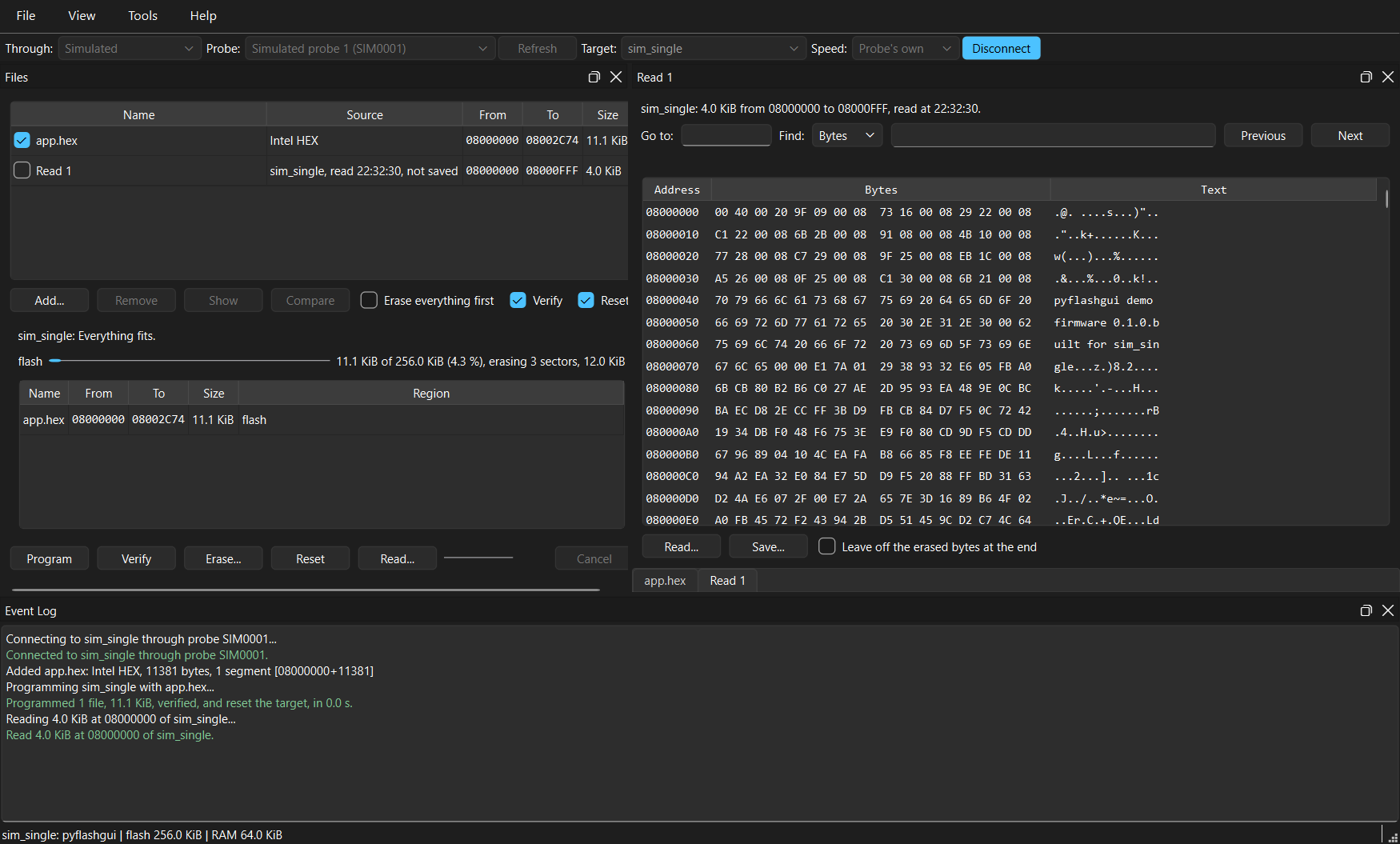Click the flash usage progress bar
Screen dimensions: 1400x844
point(190,361)
